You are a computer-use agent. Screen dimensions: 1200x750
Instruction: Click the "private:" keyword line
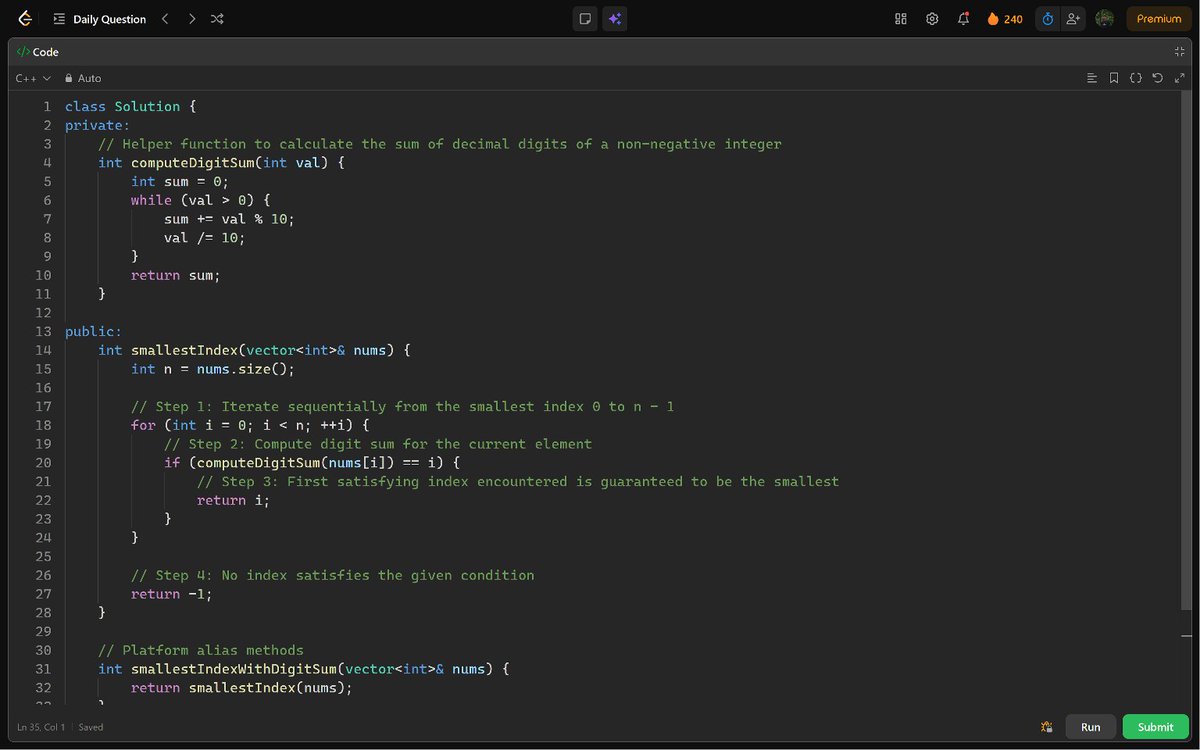click(x=97, y=125)
